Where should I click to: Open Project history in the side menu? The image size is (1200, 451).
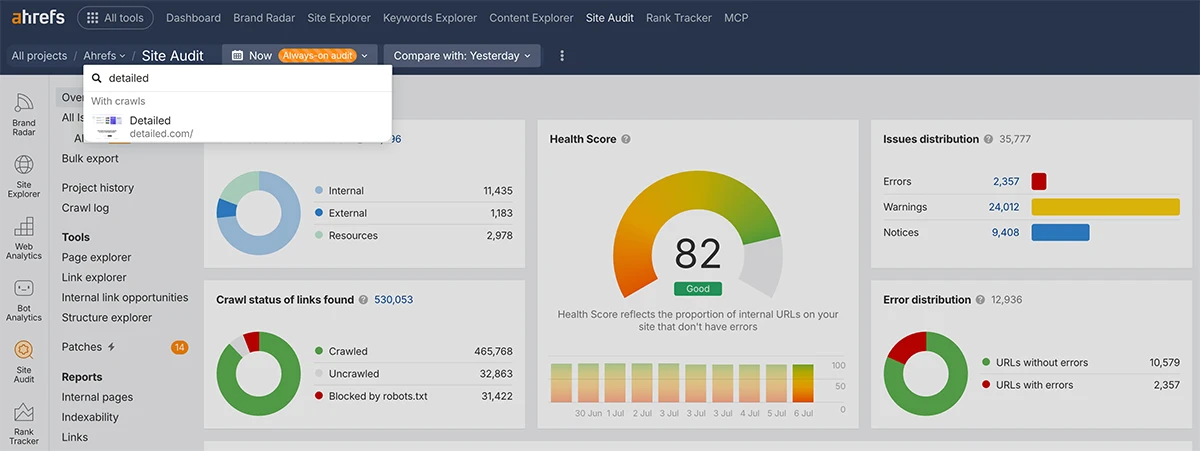point(98,188)
